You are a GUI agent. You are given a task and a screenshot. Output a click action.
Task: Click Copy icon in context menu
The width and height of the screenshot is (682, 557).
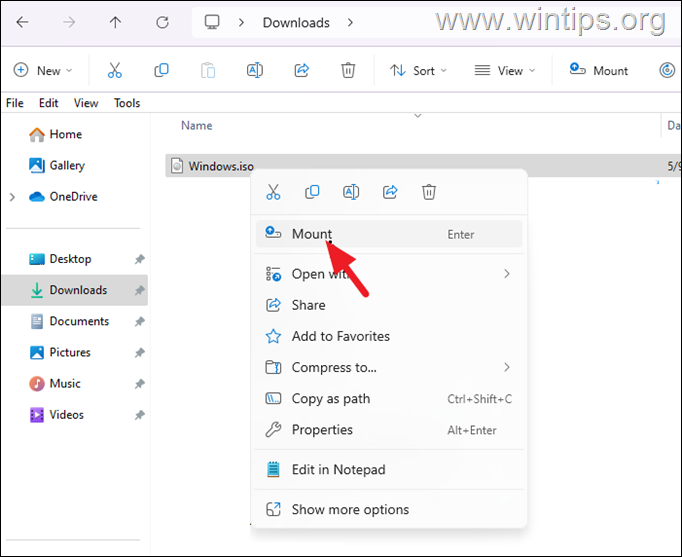click(x=312, y=192)
